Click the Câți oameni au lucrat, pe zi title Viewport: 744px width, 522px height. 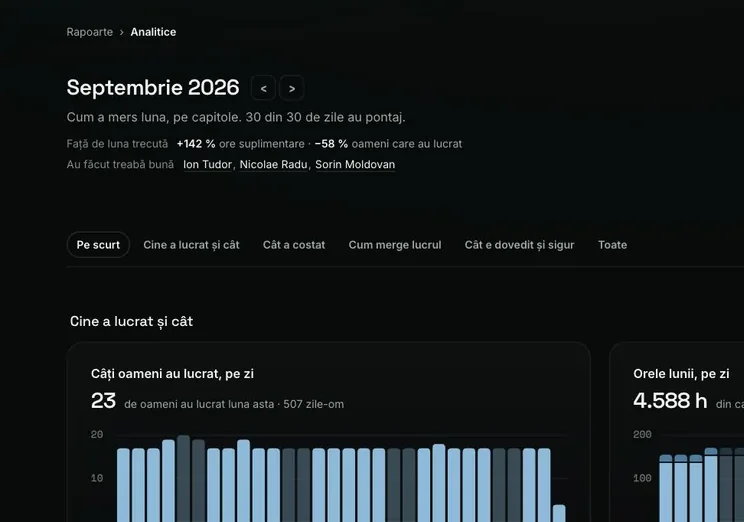tap(172, 374)
